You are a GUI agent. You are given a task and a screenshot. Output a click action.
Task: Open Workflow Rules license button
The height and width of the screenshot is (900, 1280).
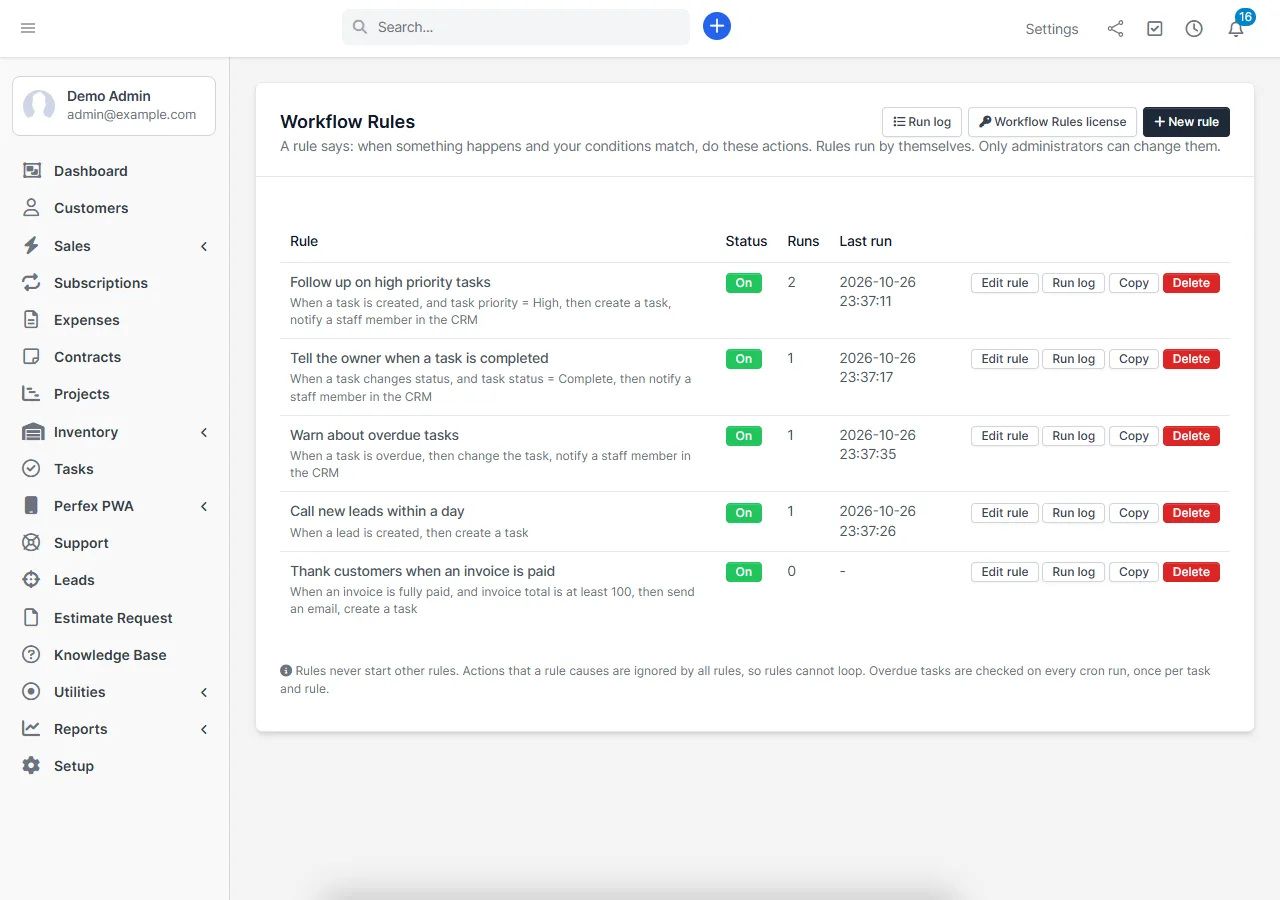pyautogui.click(x=1052, y=122)
